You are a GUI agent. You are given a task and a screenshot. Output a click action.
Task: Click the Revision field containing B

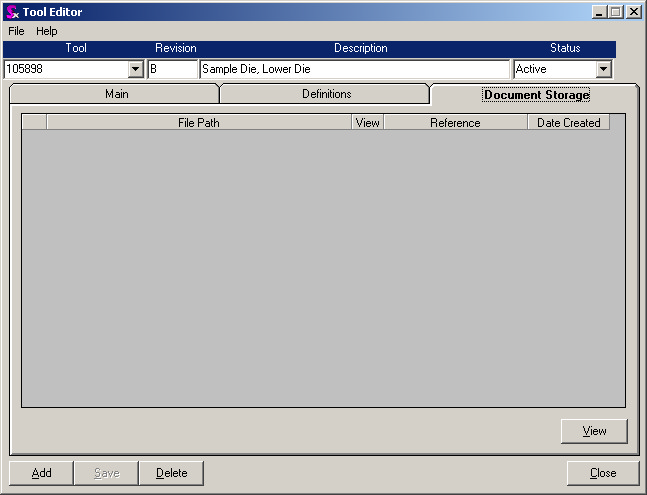172,70
